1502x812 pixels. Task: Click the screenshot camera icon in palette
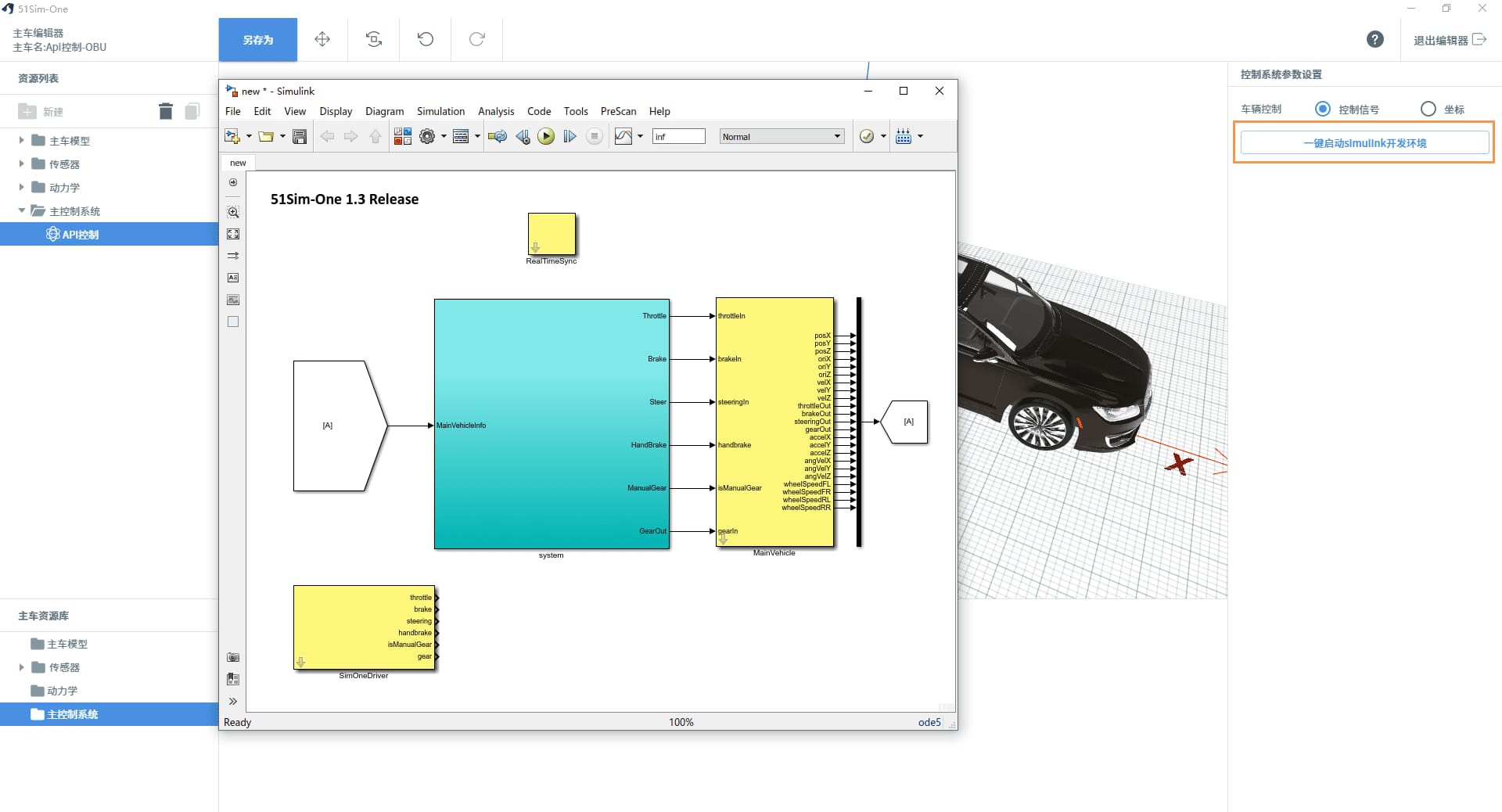[x=233, y=657]
